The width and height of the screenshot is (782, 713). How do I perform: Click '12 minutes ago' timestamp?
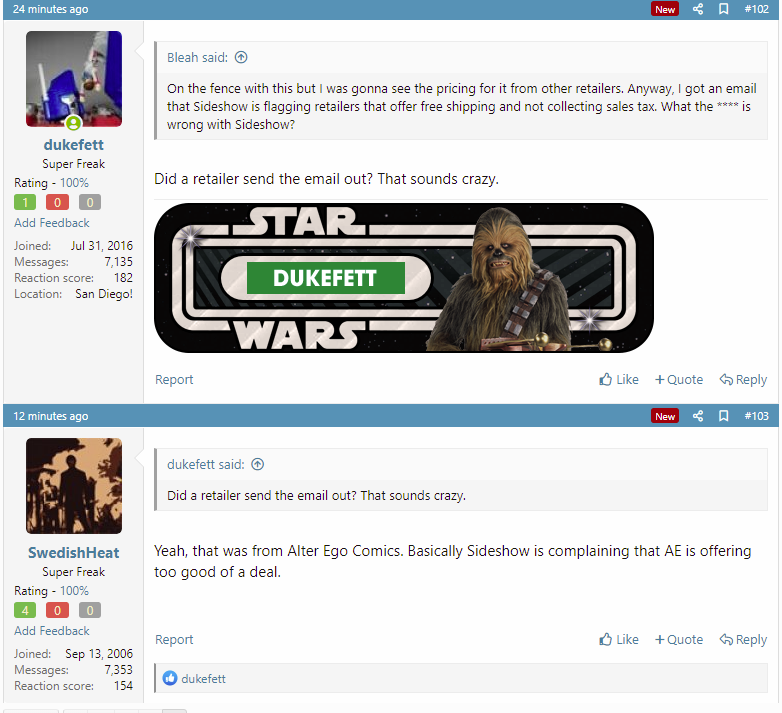coord(50,416)
